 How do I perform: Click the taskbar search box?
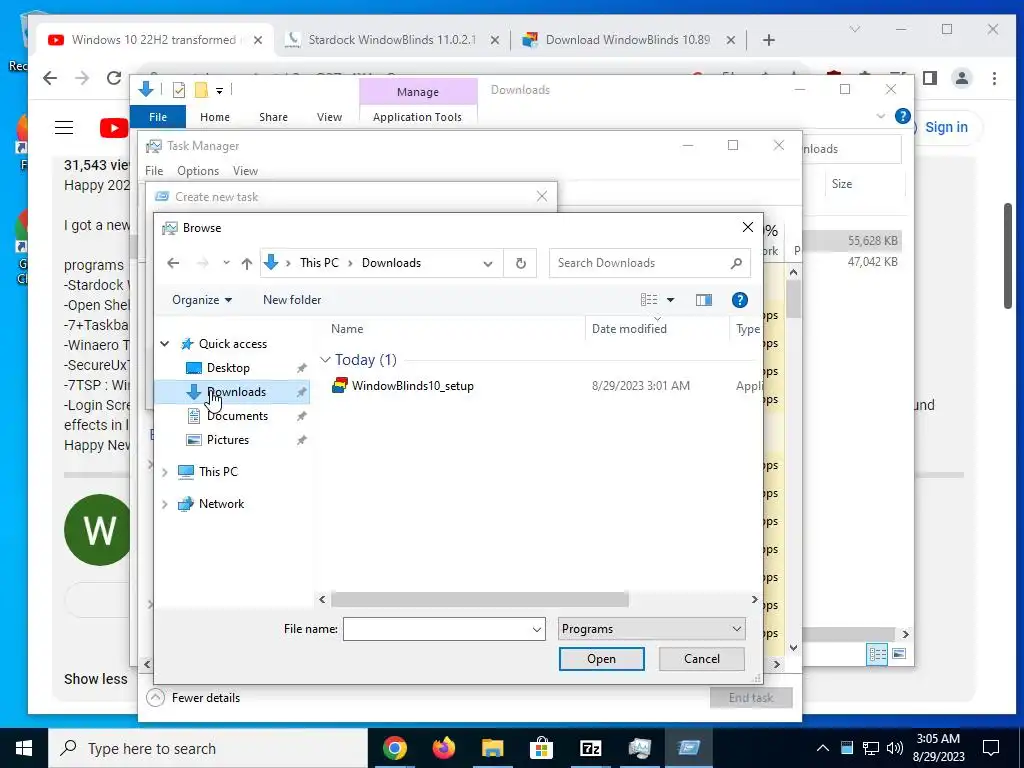pyautogui.click(x=208, y=748)
